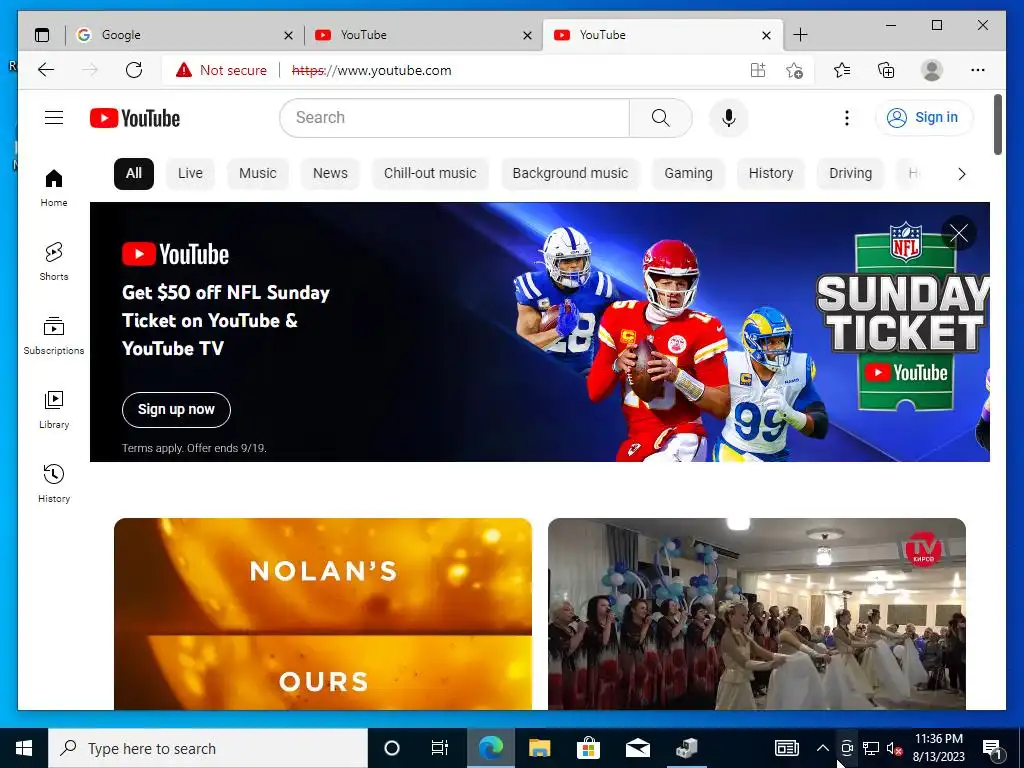Open the Collections icon
Screen dimensions: 1024x768
pos(886,70)
